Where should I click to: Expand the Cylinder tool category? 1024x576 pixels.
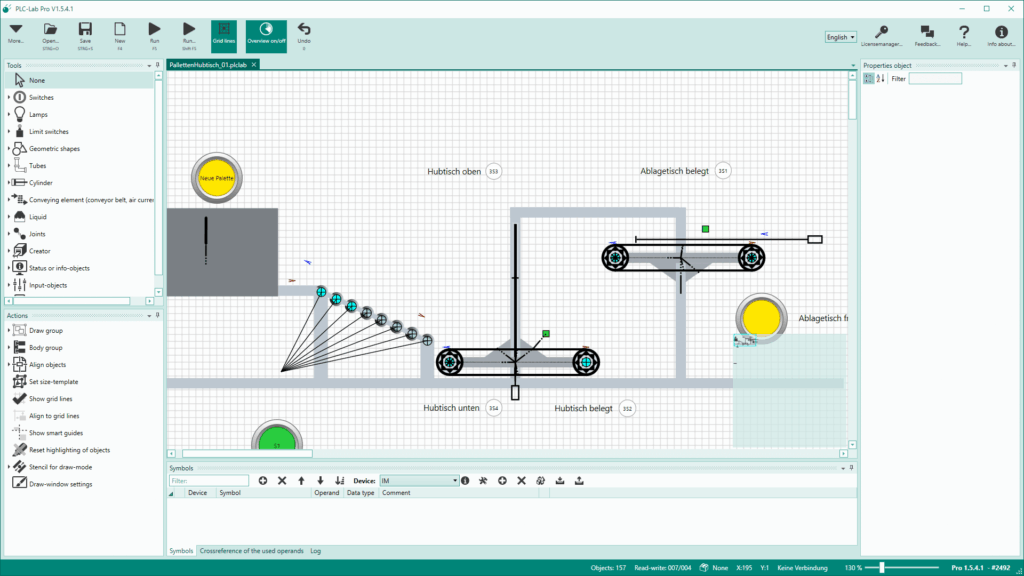pos(9,183)
